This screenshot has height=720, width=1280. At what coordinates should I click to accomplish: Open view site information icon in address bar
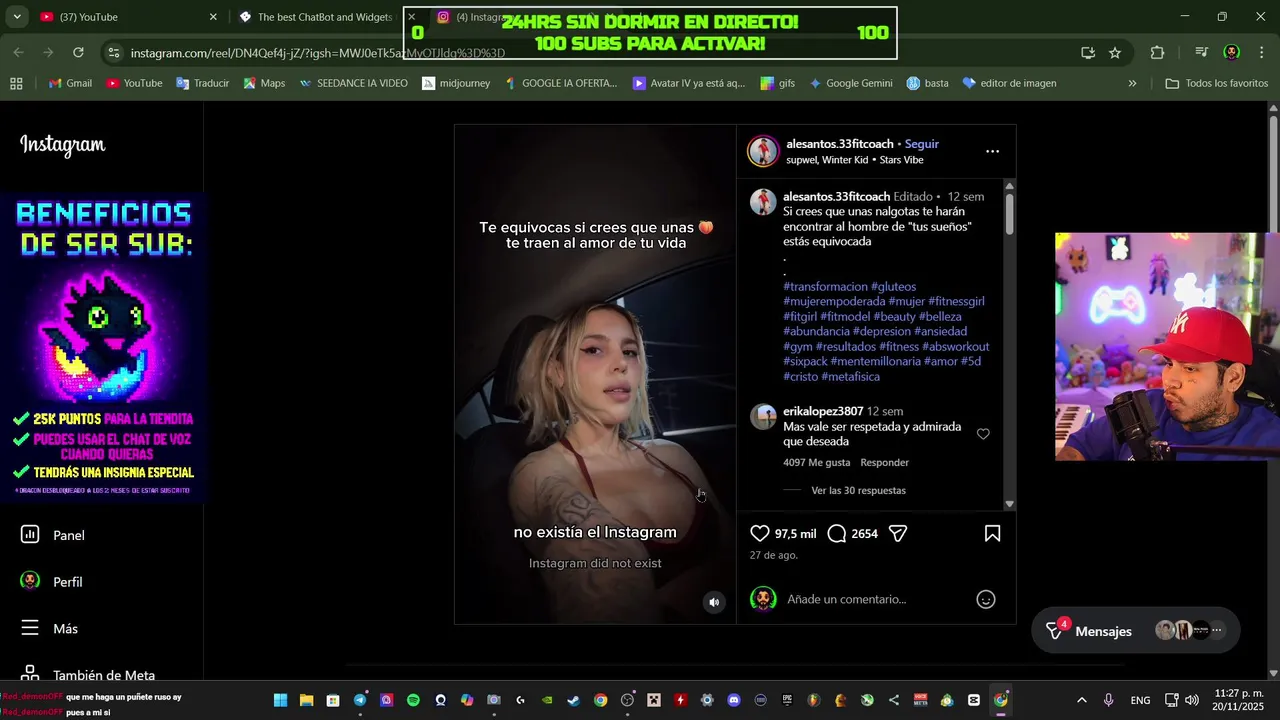click(x=114, y=53)
